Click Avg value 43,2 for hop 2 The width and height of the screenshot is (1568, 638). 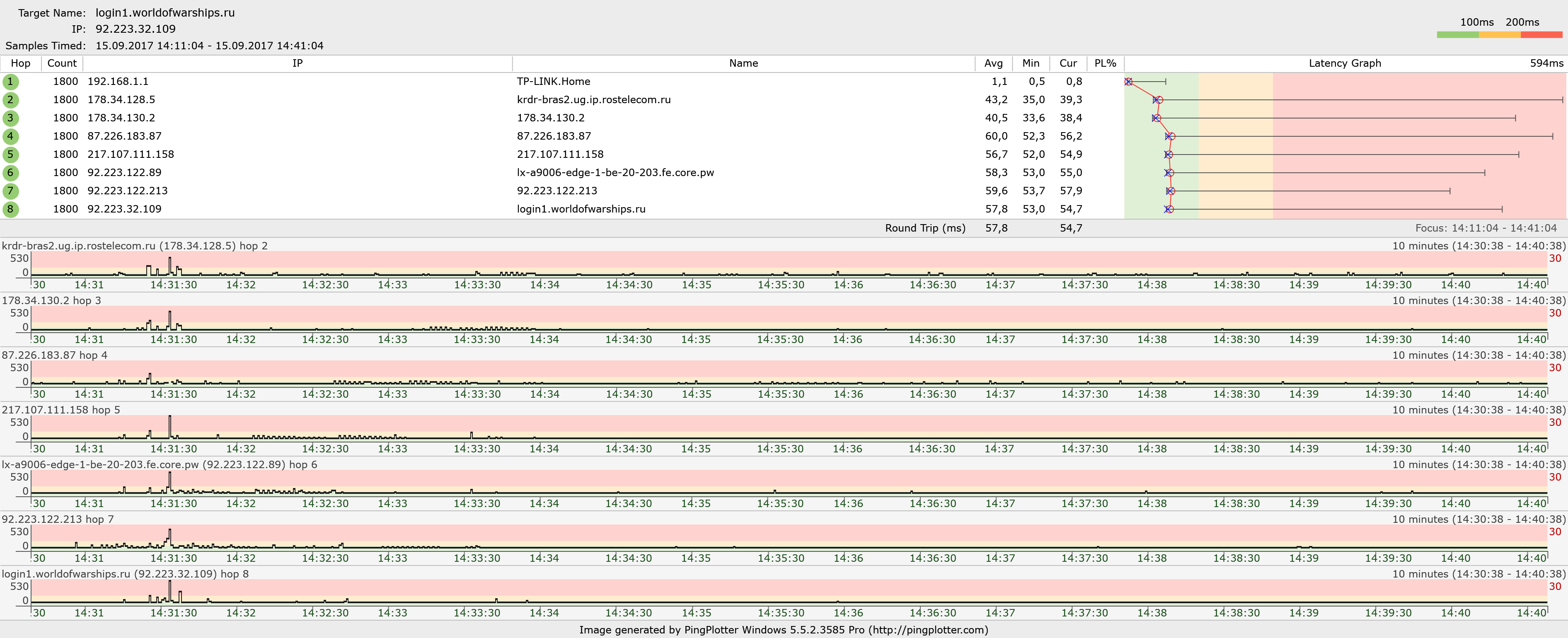click(997, 100)
